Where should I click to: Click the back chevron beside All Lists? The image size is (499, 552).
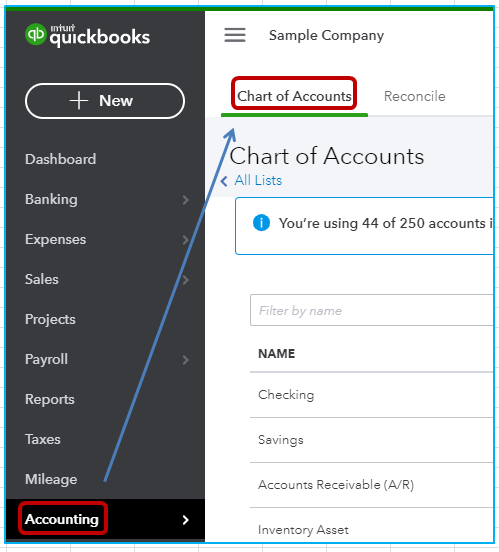[x=224, y=181]
